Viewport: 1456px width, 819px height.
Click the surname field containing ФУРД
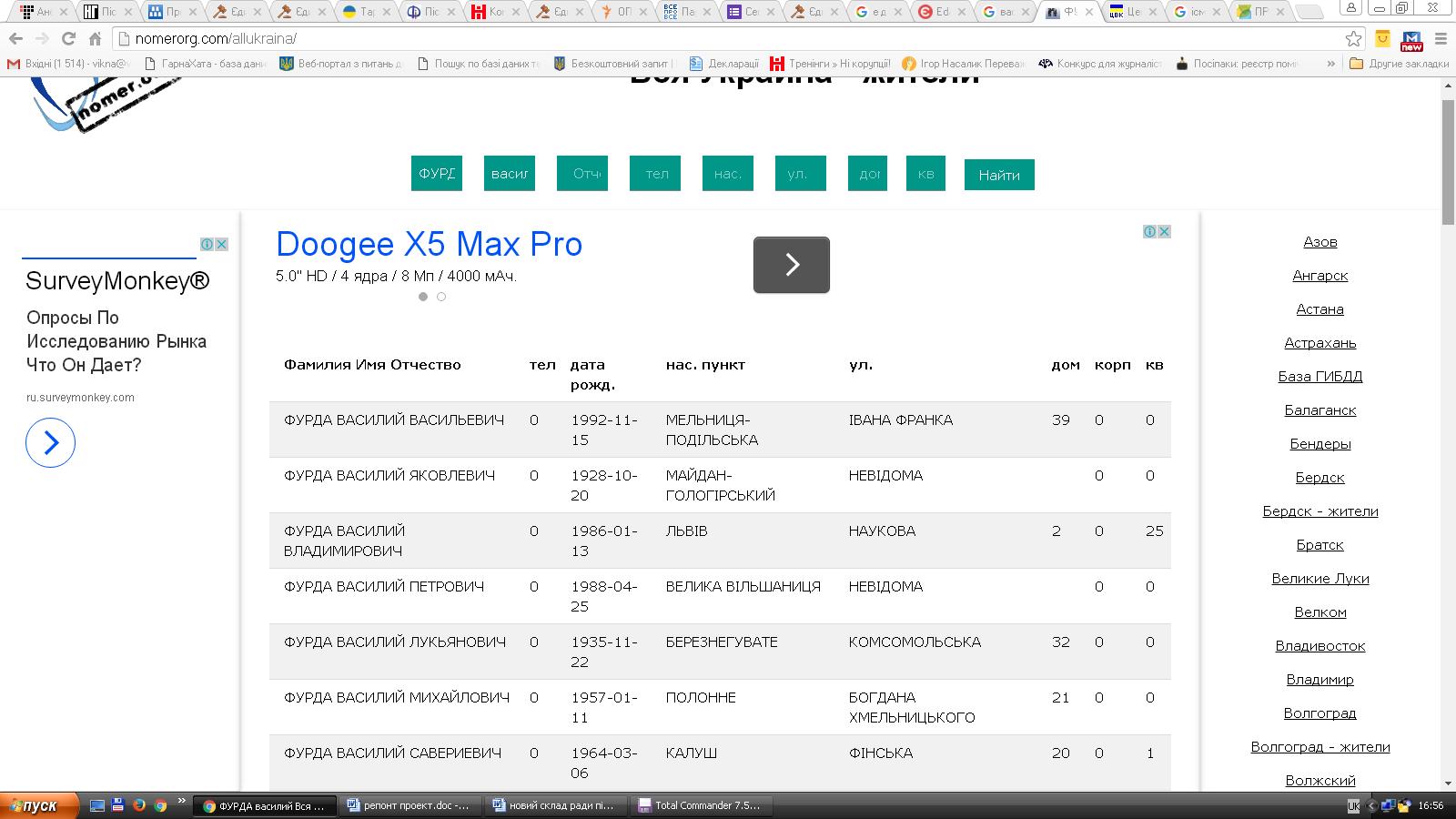pyautogui.click(x=437, y=174)
